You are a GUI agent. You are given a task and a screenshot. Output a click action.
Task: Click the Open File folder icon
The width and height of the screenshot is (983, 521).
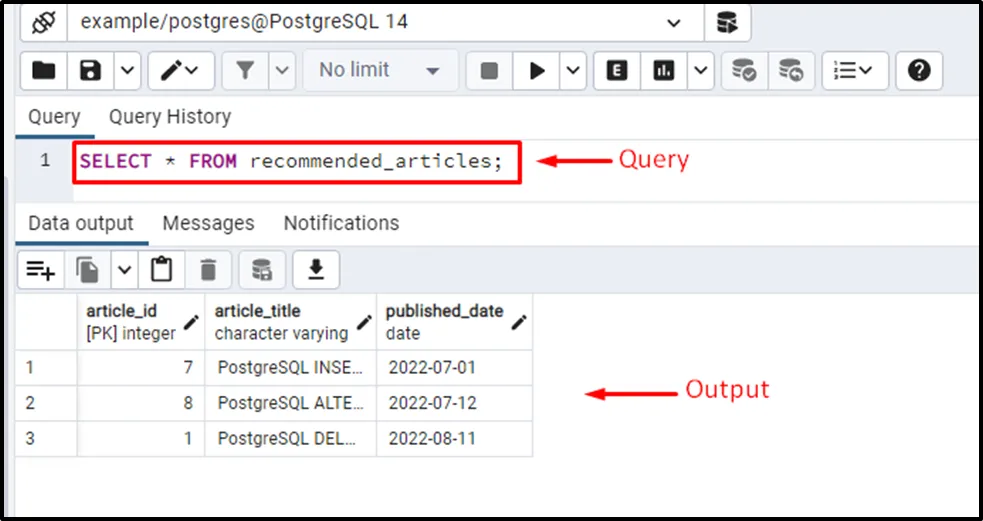tap(44, 70)
